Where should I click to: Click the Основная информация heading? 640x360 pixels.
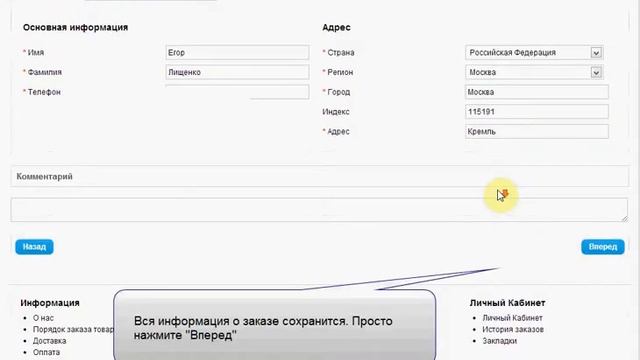(76, 27)
